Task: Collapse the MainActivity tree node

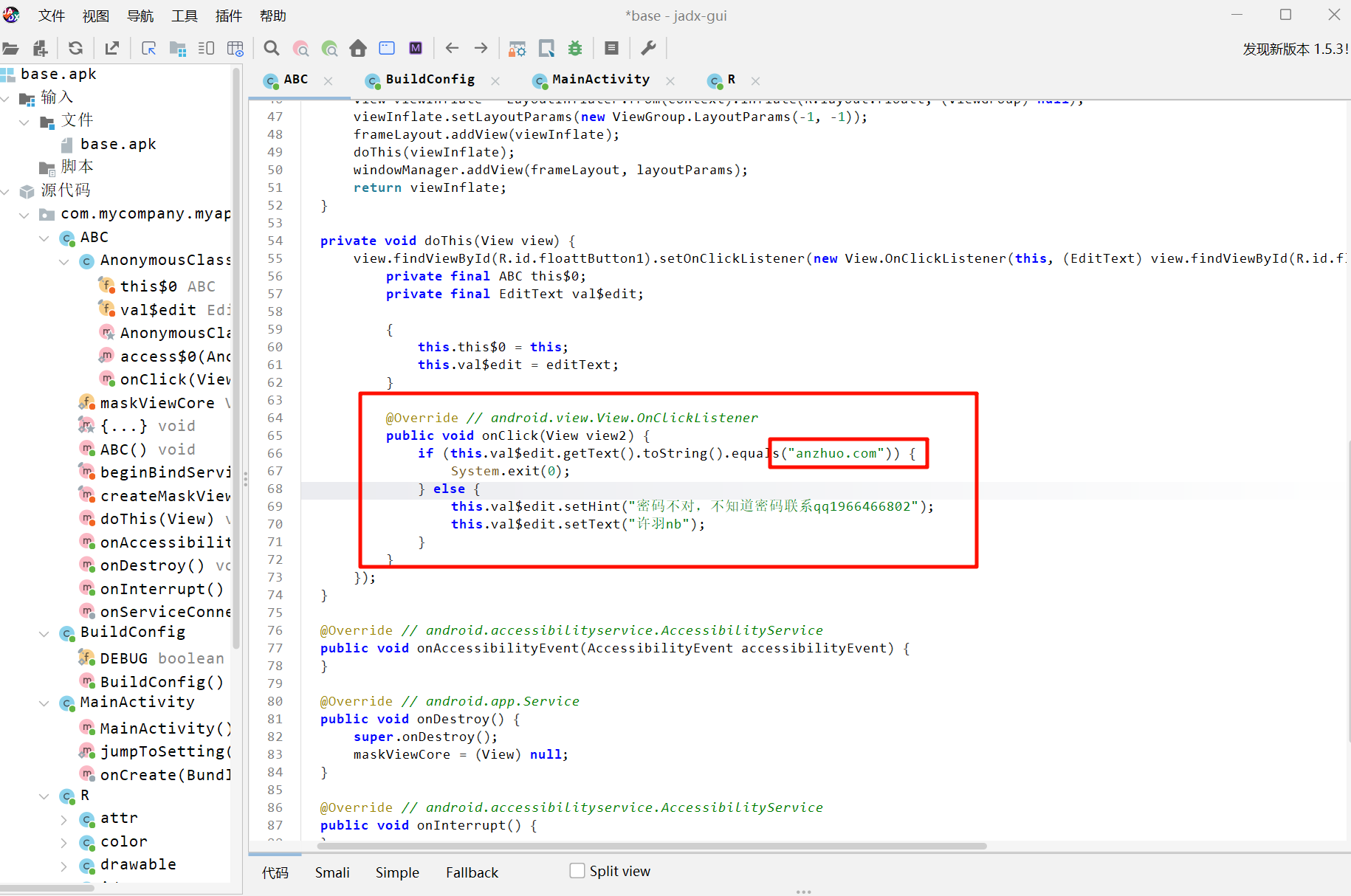Action: point(44,703)
